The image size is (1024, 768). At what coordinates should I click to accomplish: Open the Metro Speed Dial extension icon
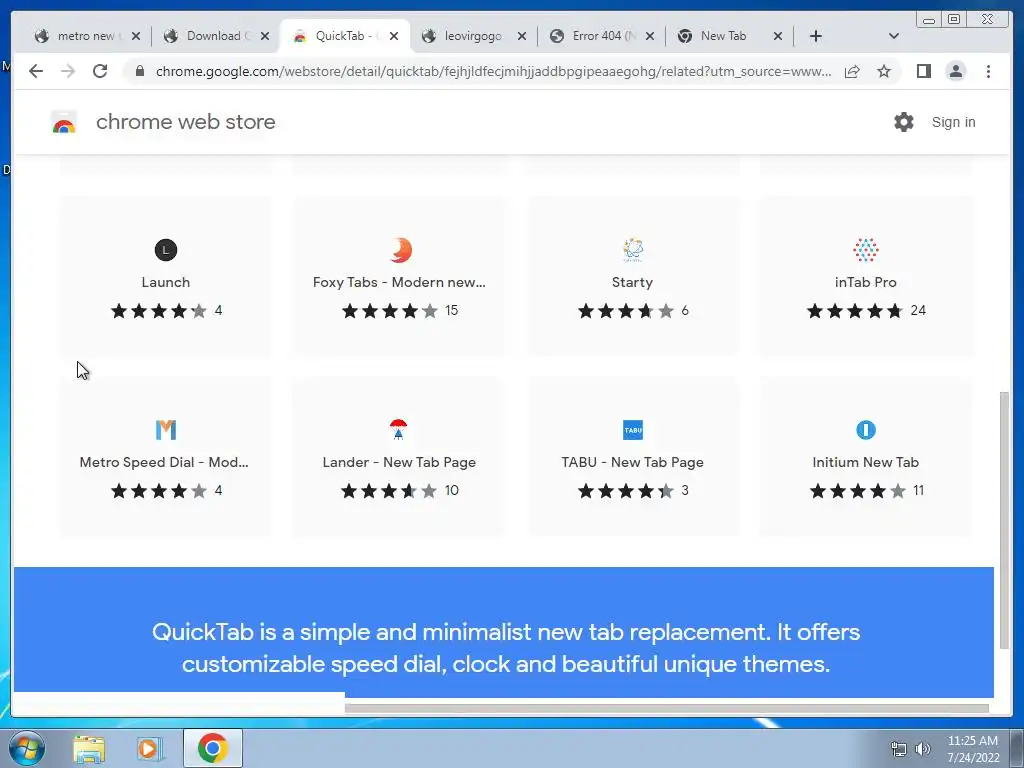click(x=166, y=430)
